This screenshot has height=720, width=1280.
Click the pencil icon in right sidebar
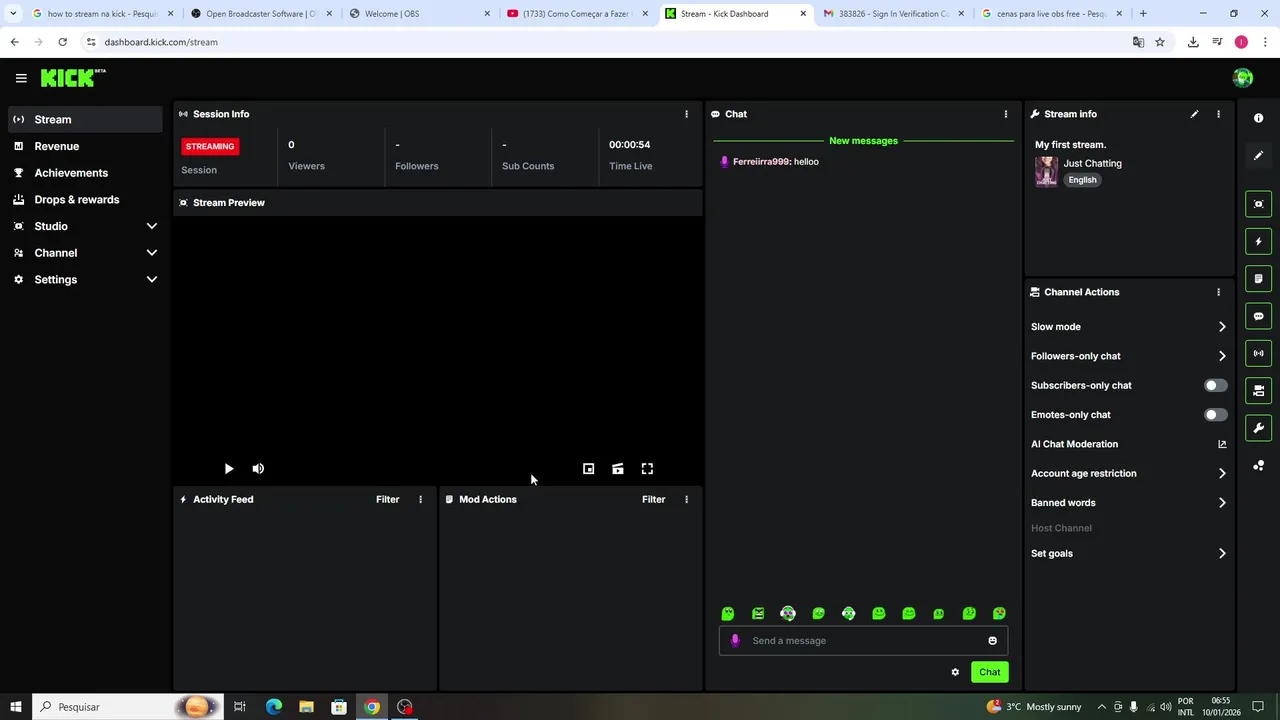tap(1258, 156)
